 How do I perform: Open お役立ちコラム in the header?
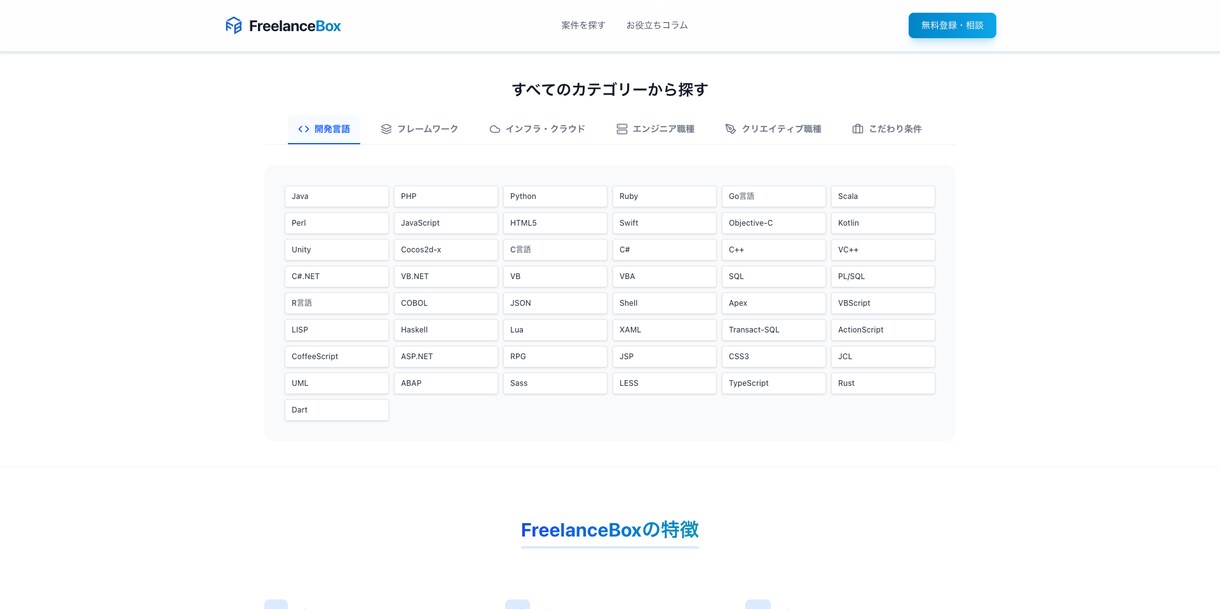pyautogui.click(x=657, y=25)
